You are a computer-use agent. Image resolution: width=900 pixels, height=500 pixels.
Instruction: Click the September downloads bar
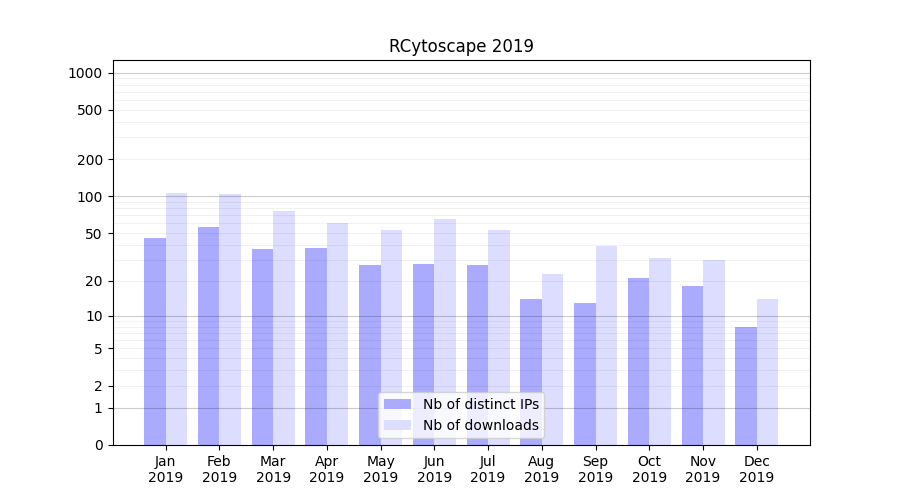point(606,345)
